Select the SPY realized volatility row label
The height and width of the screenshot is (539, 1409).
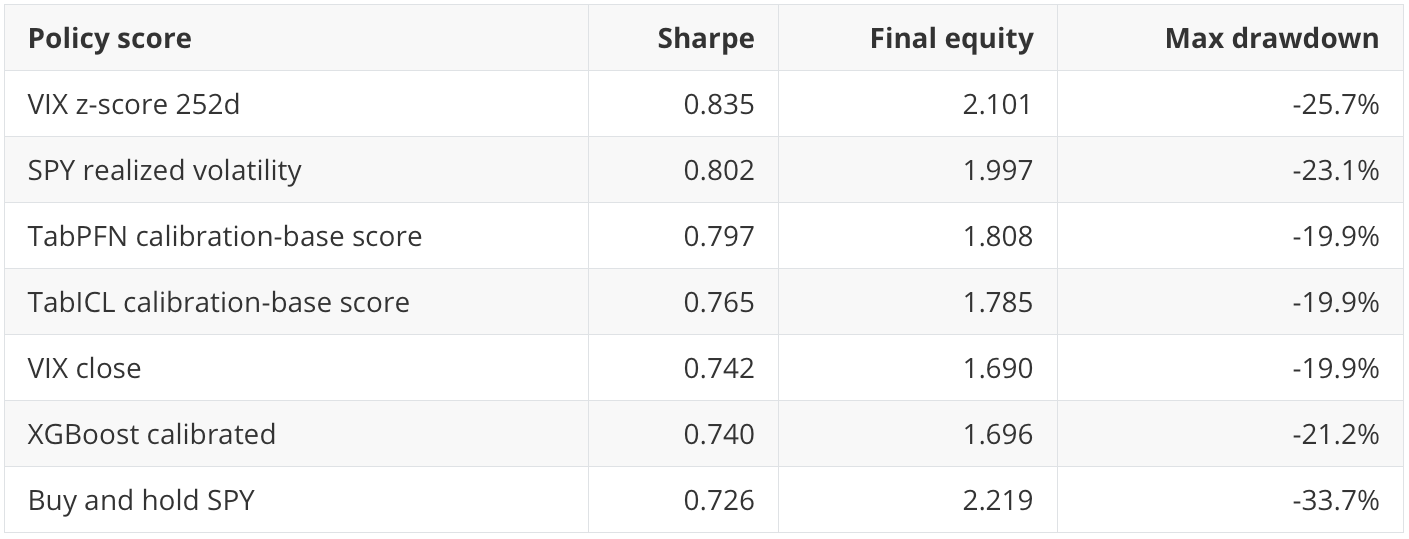(165, 170)
